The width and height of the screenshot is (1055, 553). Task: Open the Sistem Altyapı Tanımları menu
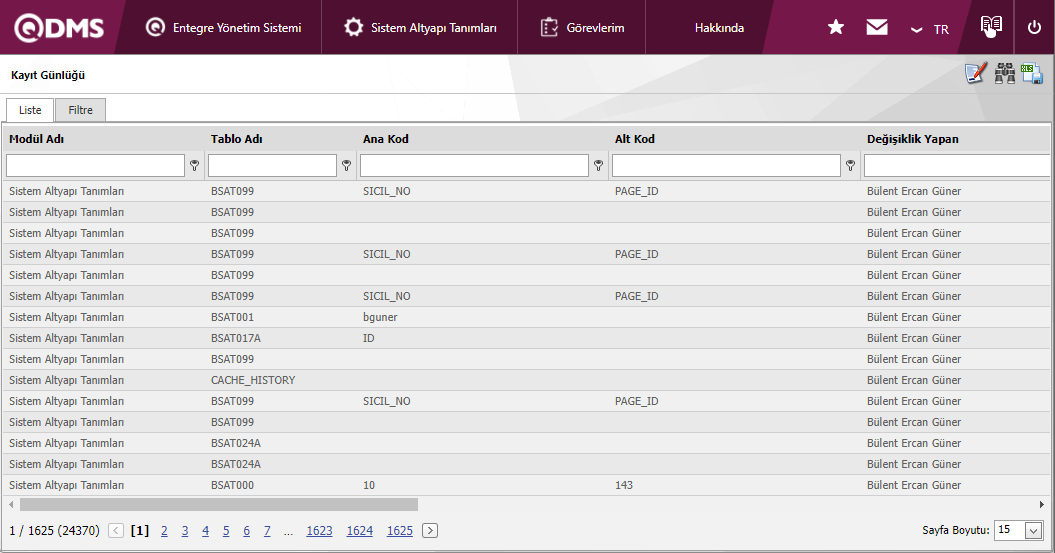[420, 28]
